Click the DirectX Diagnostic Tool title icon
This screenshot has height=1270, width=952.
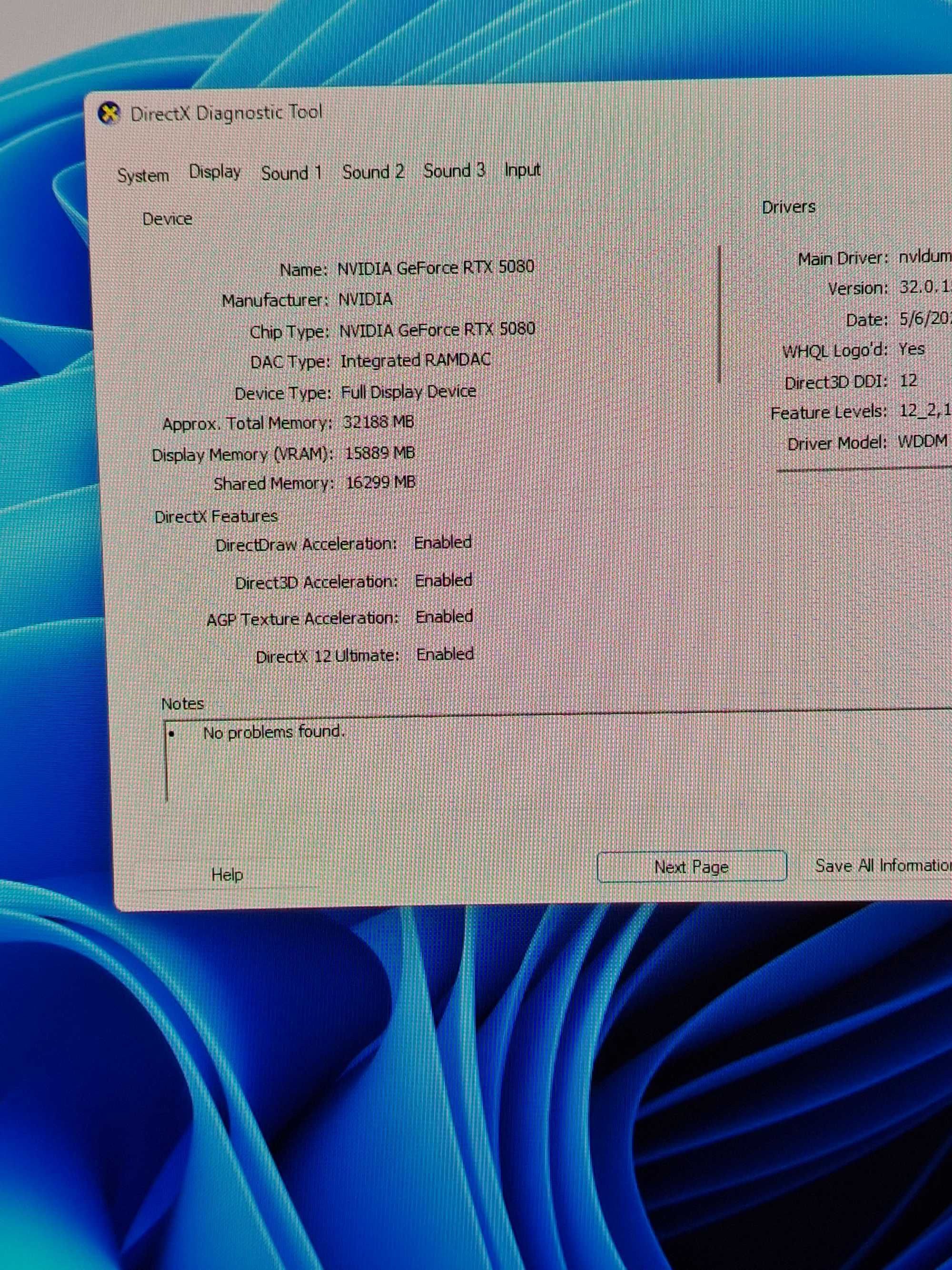tap(109, 113)
